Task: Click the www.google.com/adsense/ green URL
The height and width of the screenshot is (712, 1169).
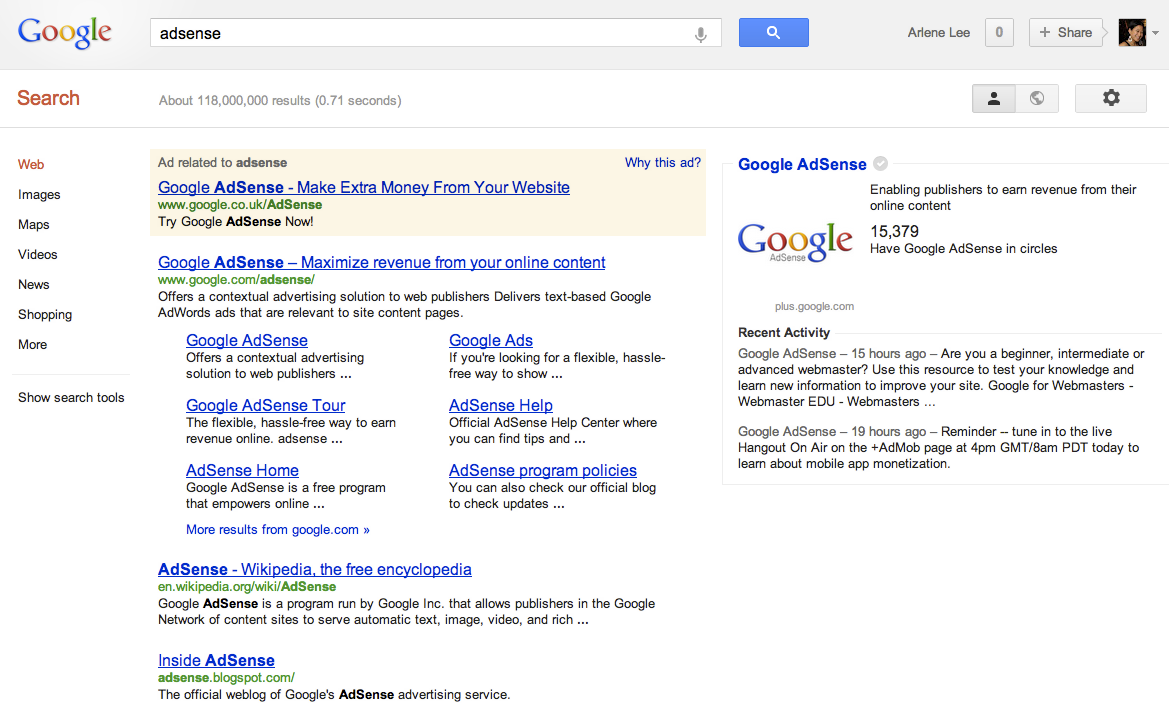Action: pyautogui.click(x=236, y=280)
